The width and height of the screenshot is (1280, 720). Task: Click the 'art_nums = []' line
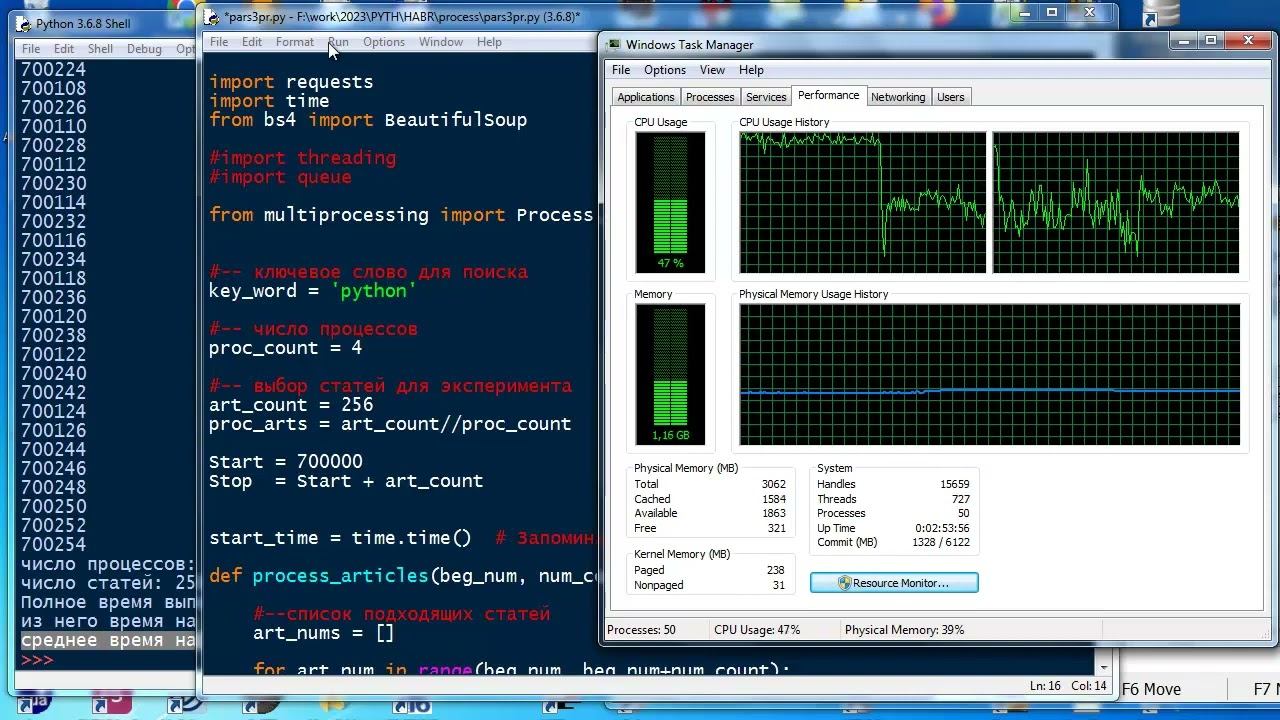[324, 633]
